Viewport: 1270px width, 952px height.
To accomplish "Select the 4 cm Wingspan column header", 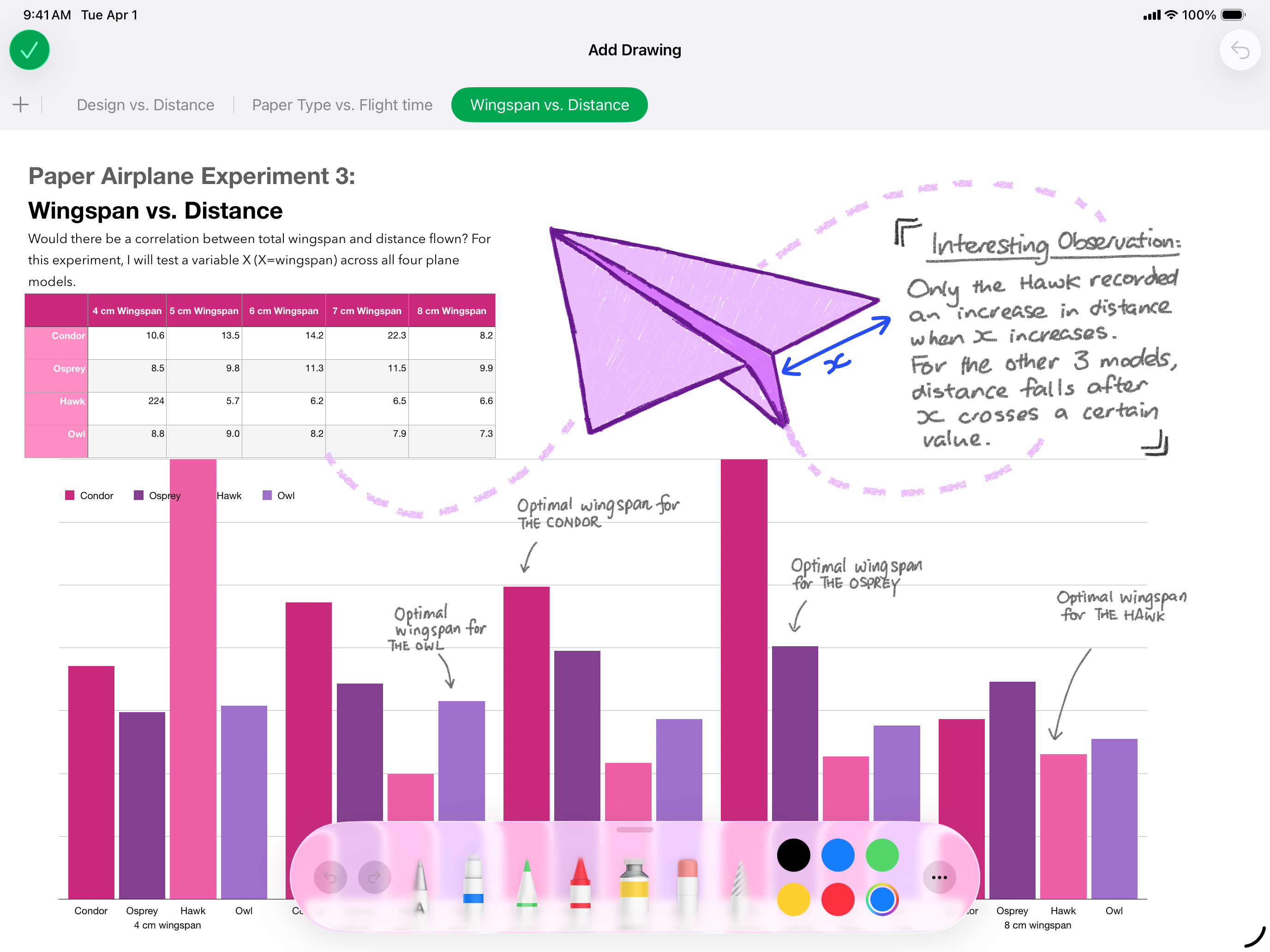I will coord(127,310).
